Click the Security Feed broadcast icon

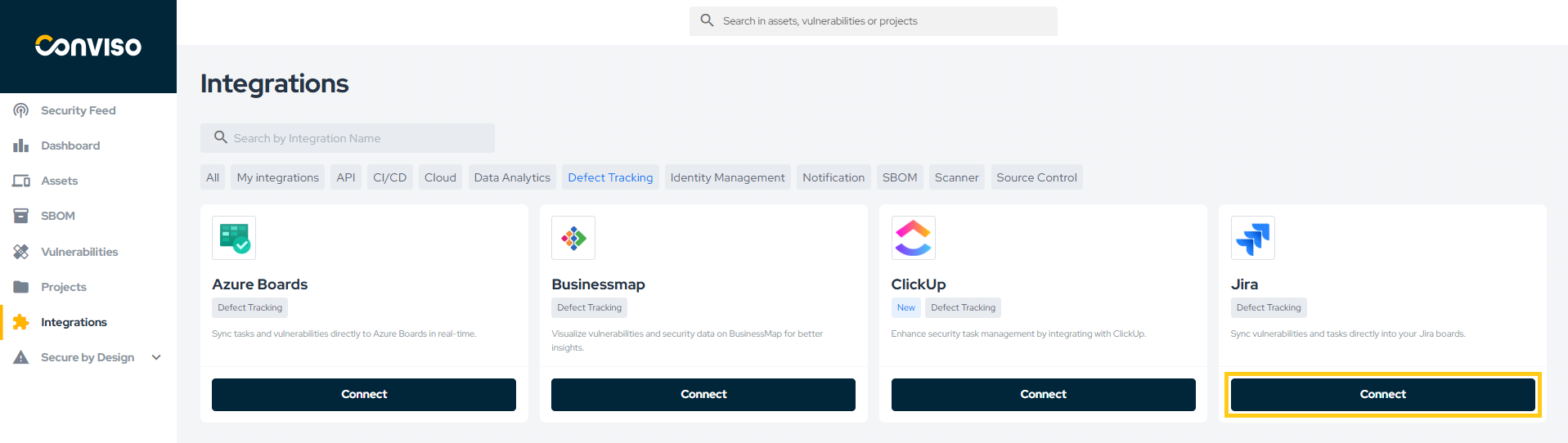(21, 110)
